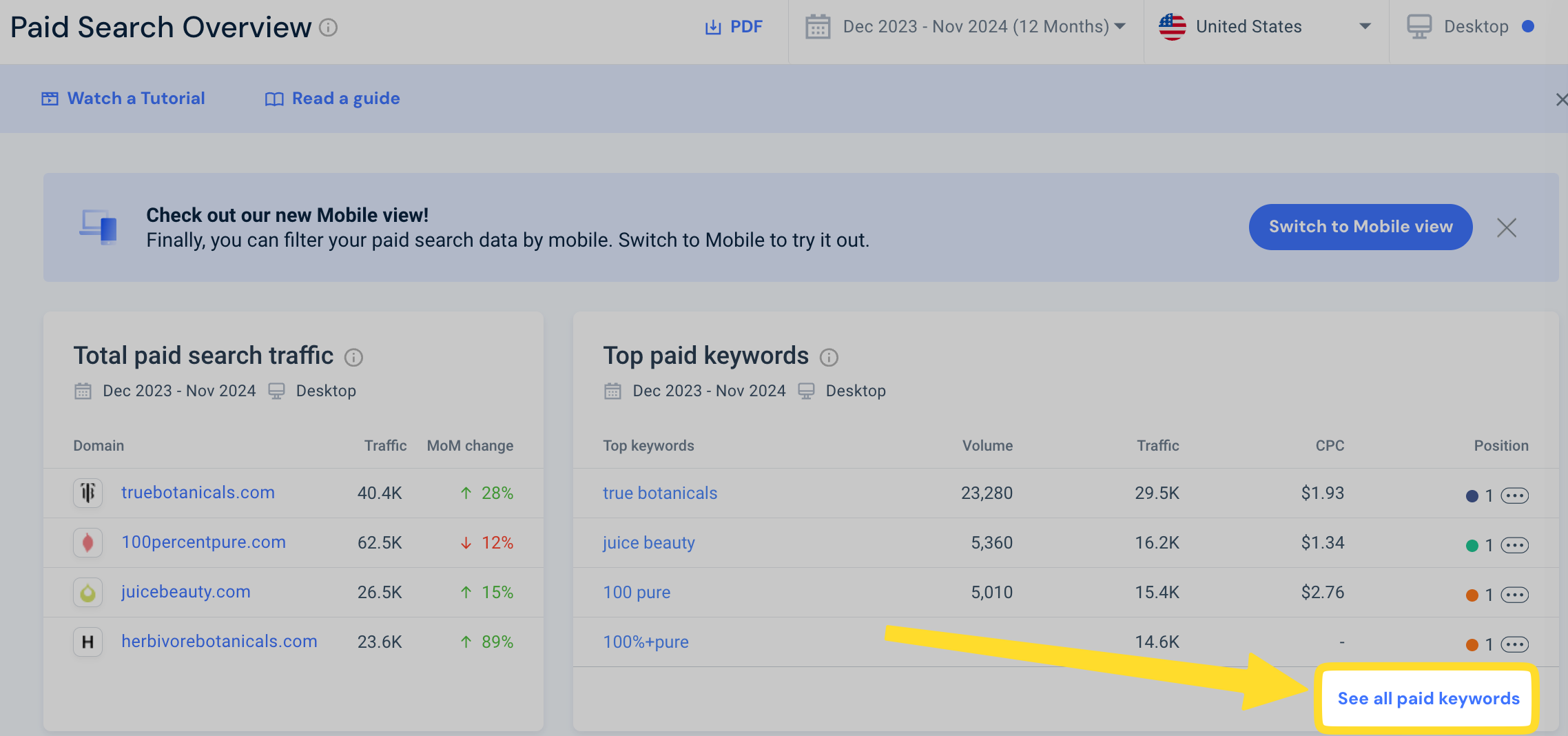The image size is (1568, 736).
Task: Click the juicebeauty.com favicon
Action: [x=88, y=592]
